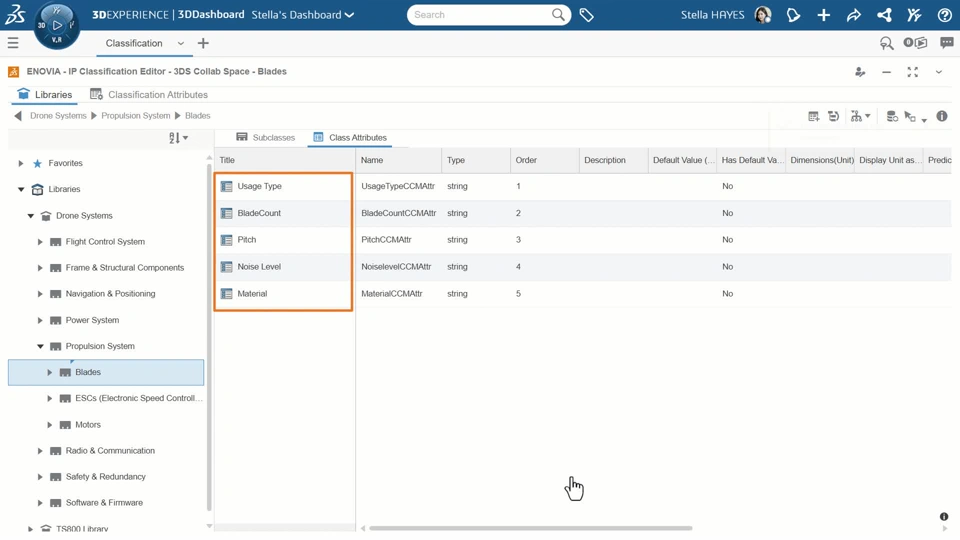The height and width of the screenshot is (540, 960).
Task: Click the add attribute table icon
Action: click(813, 116)
